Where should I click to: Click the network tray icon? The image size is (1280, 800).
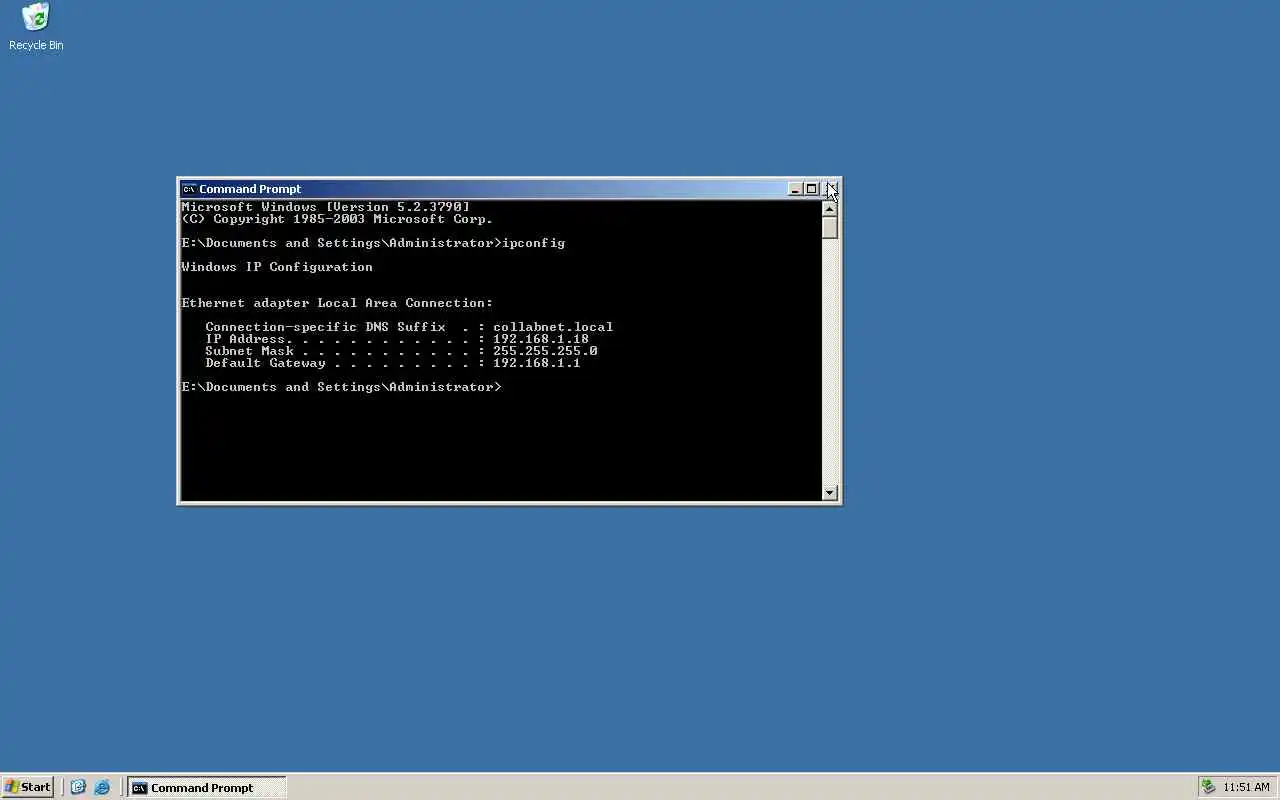pyautogui.click(x=1209, y=787)
